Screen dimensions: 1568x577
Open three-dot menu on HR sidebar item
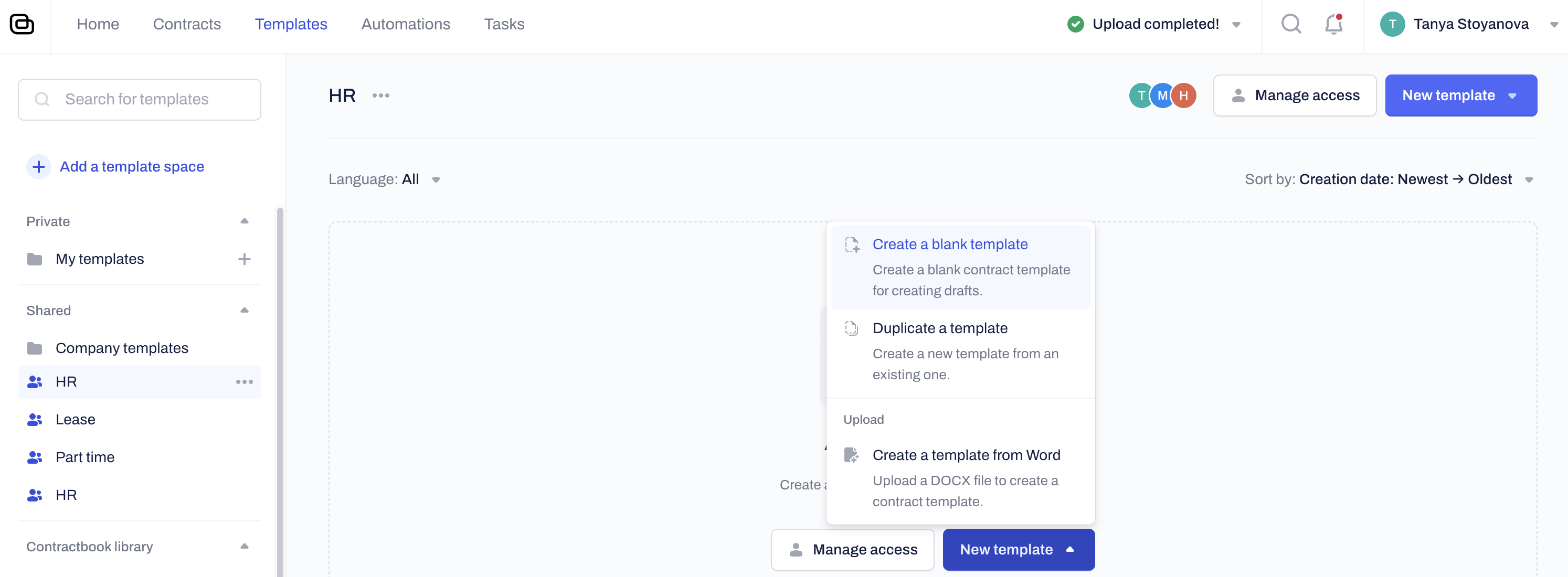click(244, 382)
